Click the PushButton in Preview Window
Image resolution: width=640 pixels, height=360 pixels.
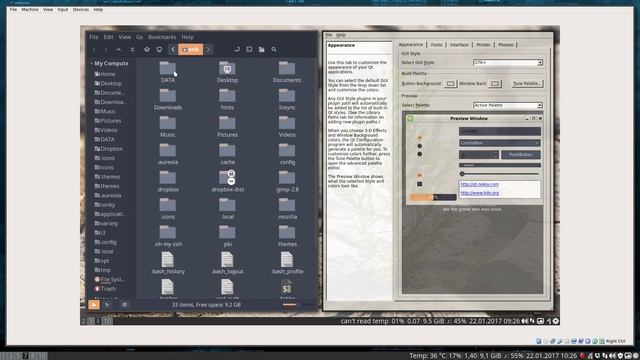click(521, 155)
